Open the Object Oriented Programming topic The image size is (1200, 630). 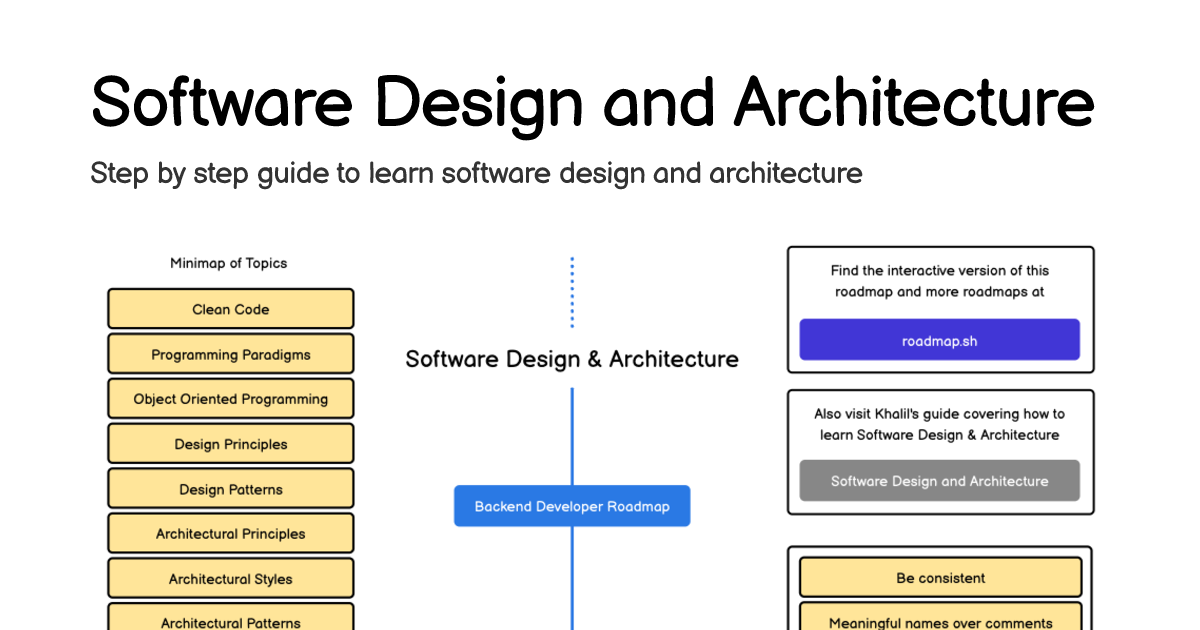(230, 398)
